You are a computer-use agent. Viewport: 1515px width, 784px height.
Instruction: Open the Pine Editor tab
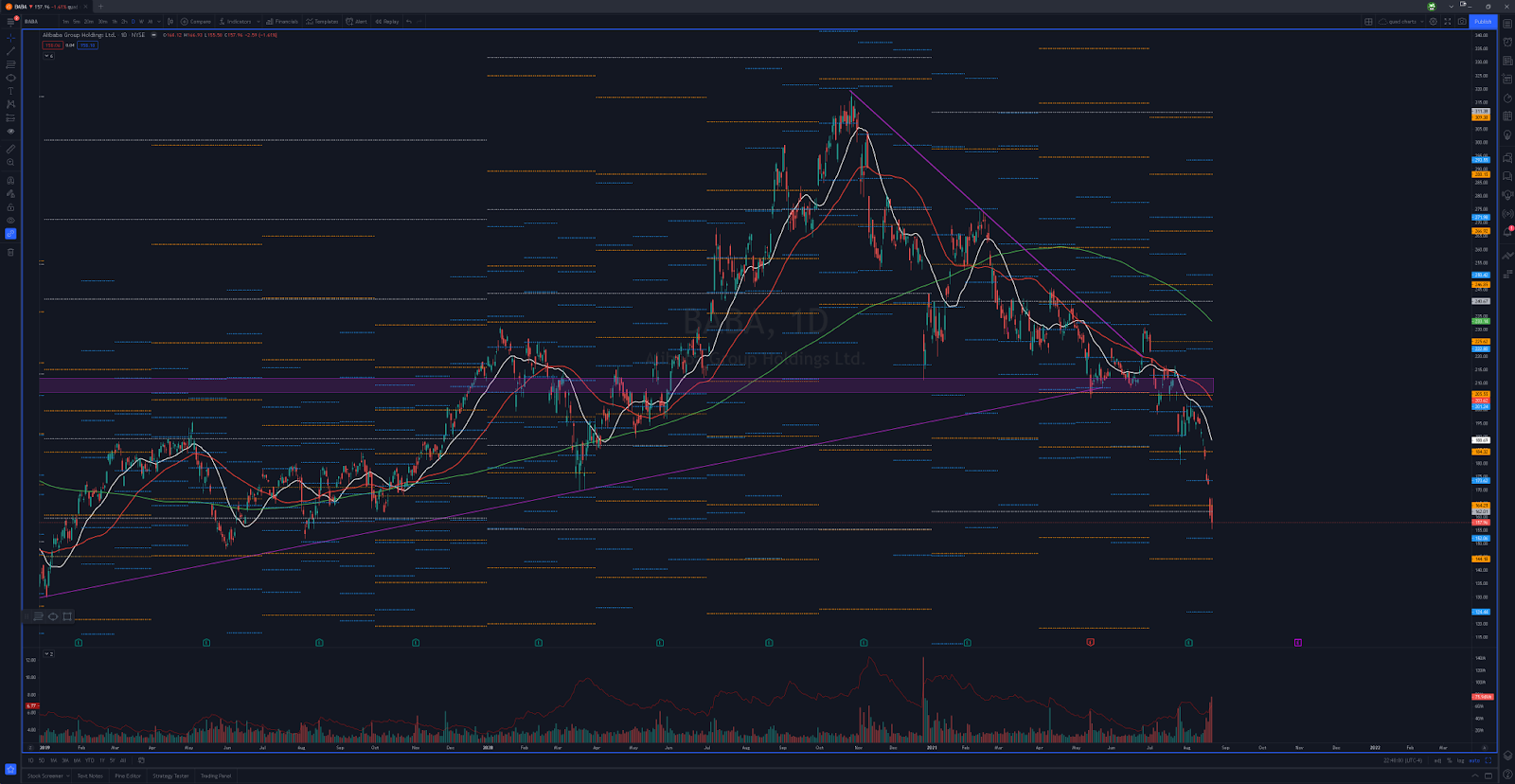[128, 775]
